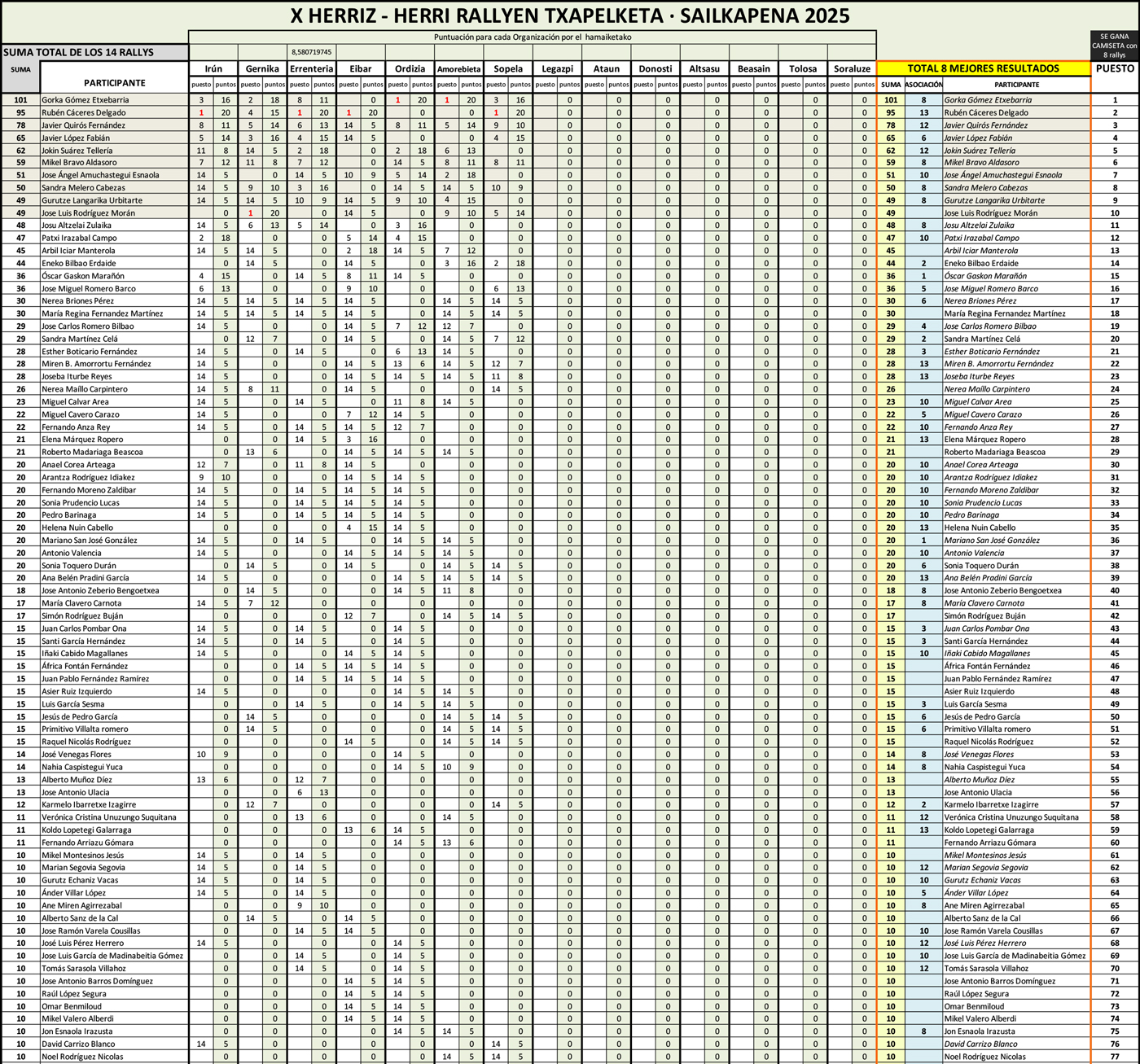Screen dimensions: 1140x1064
Task: Click Noel Rodríguez Nicolas's PUESTO value 77
Action: [x=1116, y=1057]
